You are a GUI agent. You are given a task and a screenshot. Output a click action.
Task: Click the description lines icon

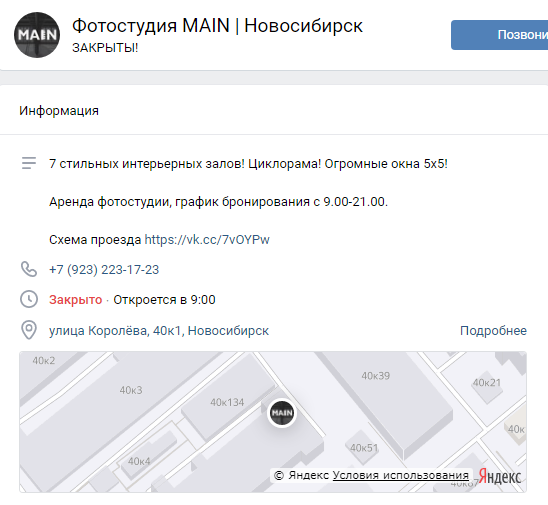click(29, 163)
